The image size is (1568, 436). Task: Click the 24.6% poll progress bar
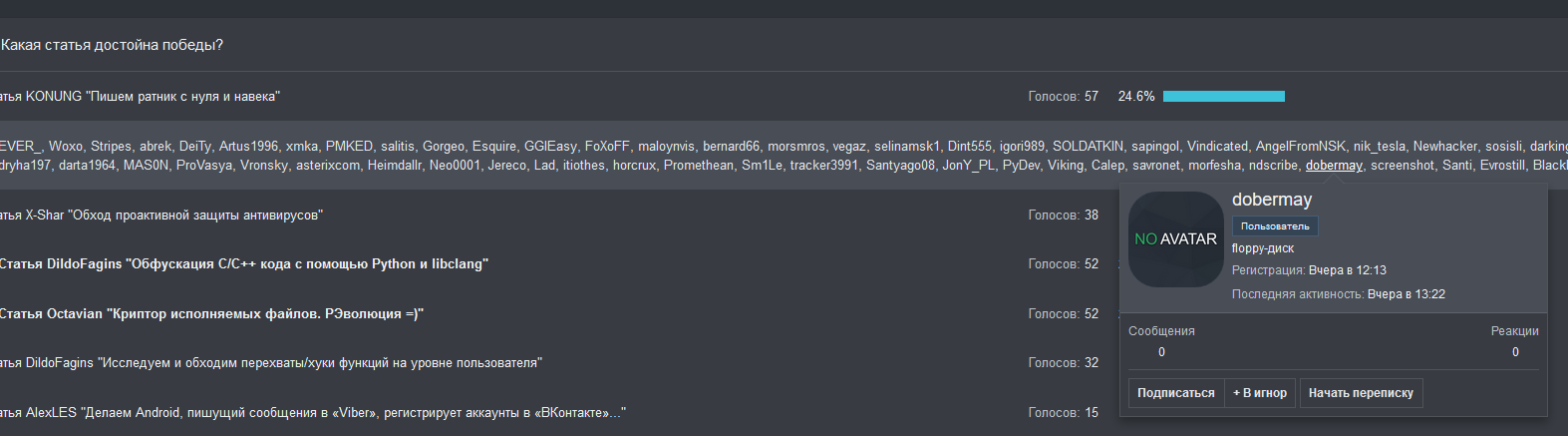tap(1223, 97)
